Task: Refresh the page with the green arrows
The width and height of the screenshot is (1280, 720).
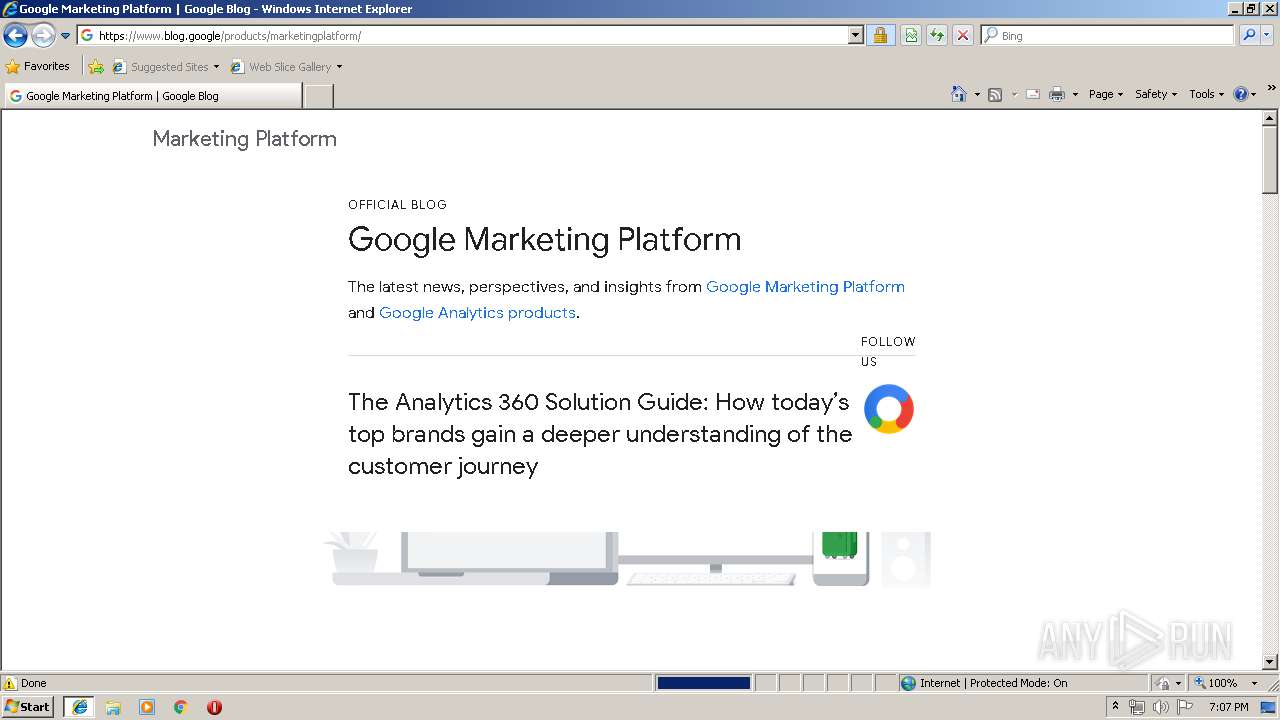Action: point(937,35)
